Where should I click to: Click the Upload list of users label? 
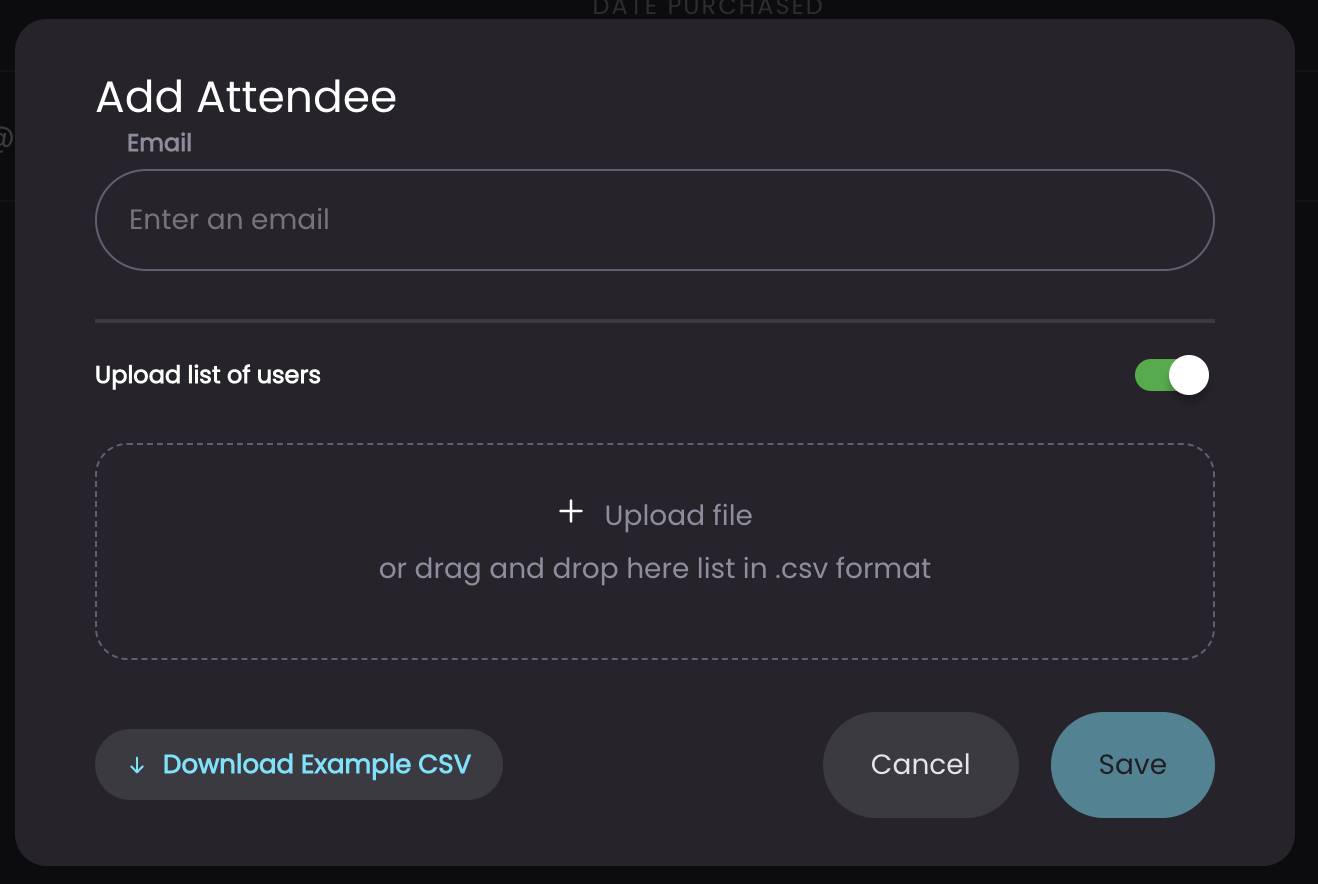coord(208,376)
